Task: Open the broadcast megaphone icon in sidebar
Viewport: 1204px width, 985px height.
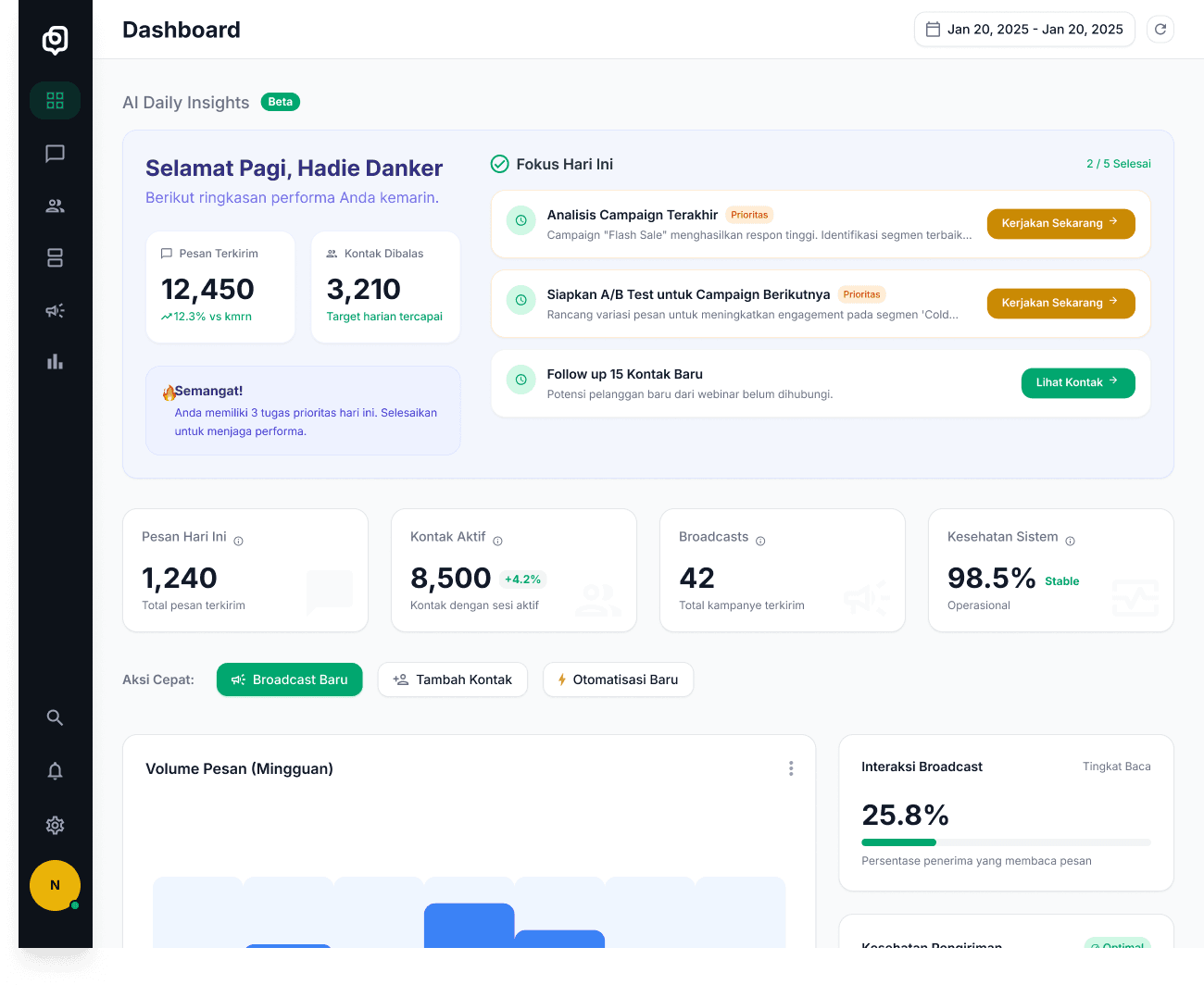Action: click(x=56, y=309)
